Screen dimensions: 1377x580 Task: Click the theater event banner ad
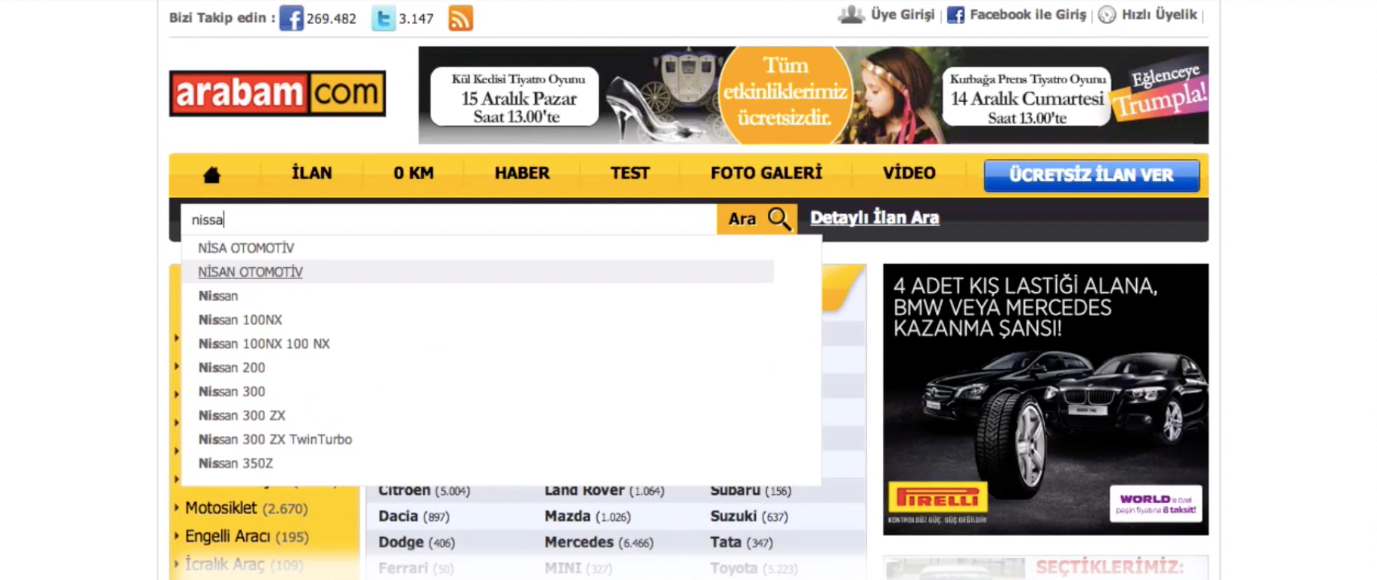pyautogui.click(x=813, y=95)
